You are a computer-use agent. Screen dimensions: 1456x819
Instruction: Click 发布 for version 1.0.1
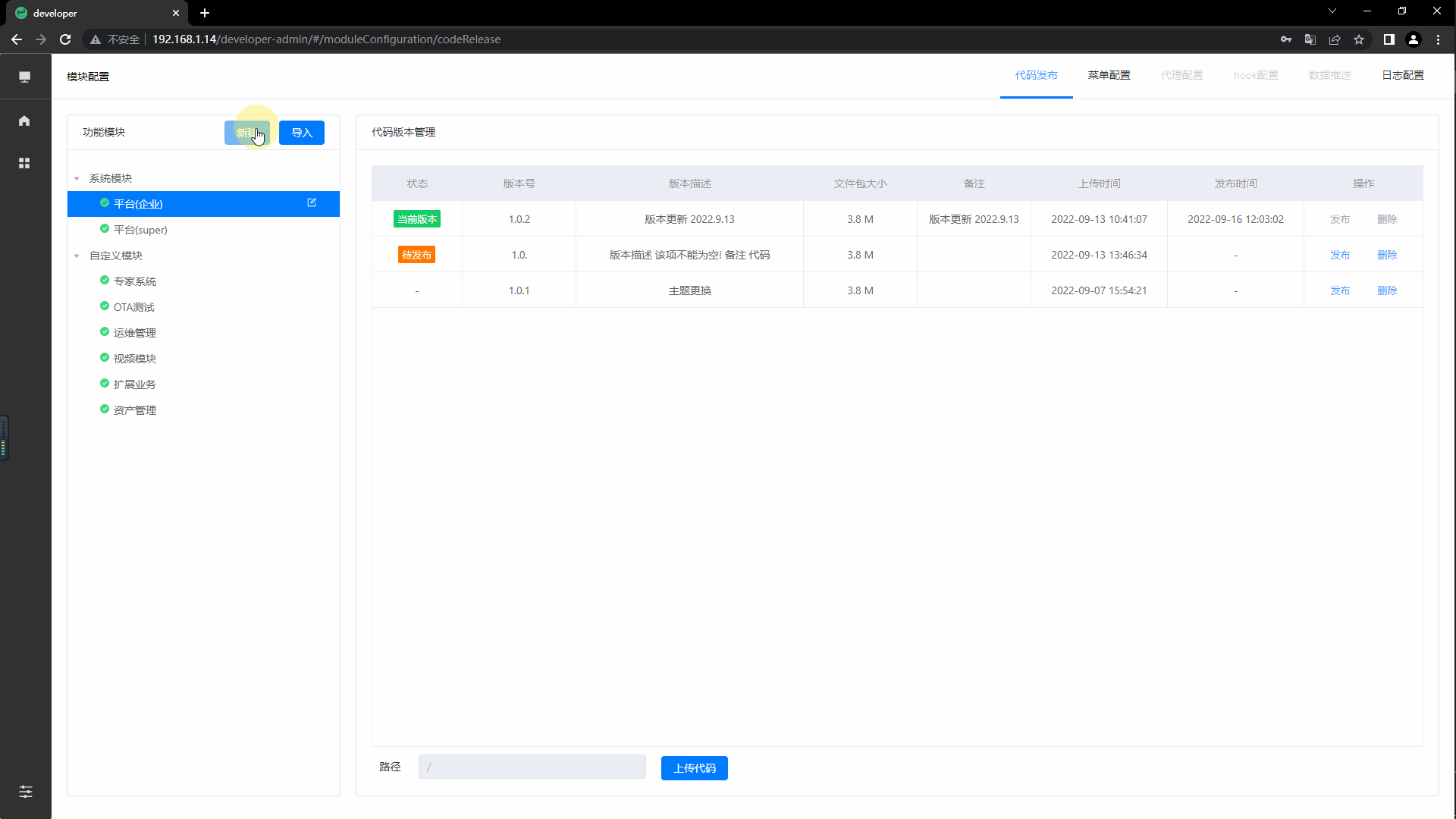1339,290
